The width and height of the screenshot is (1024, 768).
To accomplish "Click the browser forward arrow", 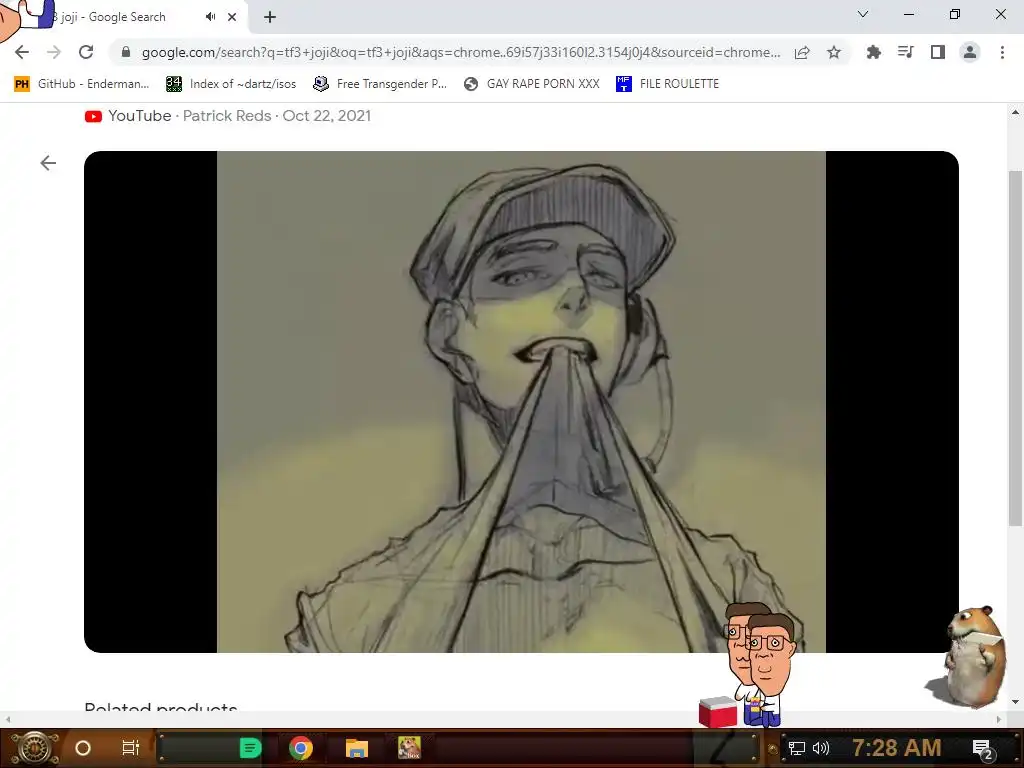I will (x=54, y=52).
